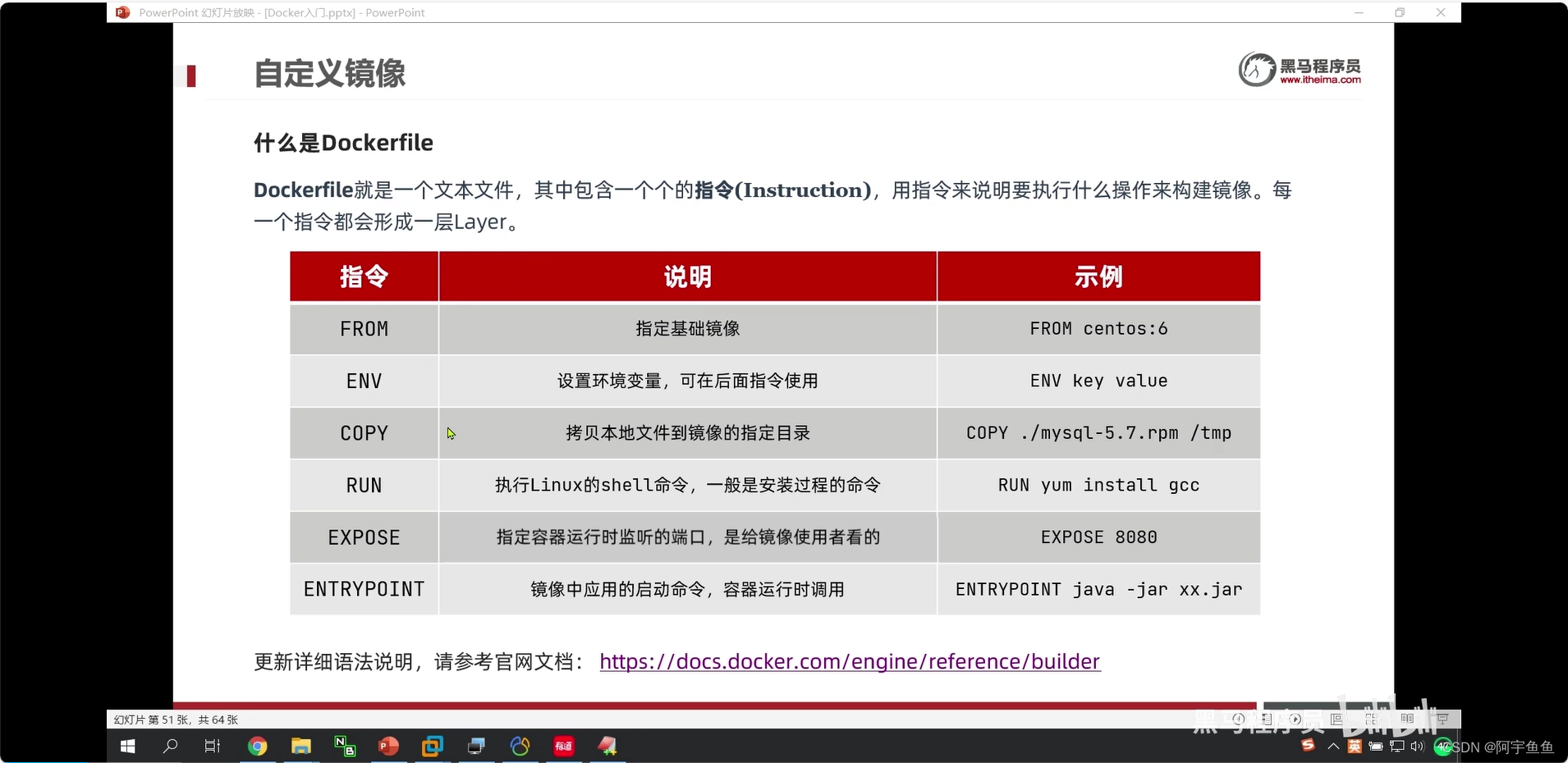Click the 黑马程序员 itheima logo

(x=1300, y=69)
